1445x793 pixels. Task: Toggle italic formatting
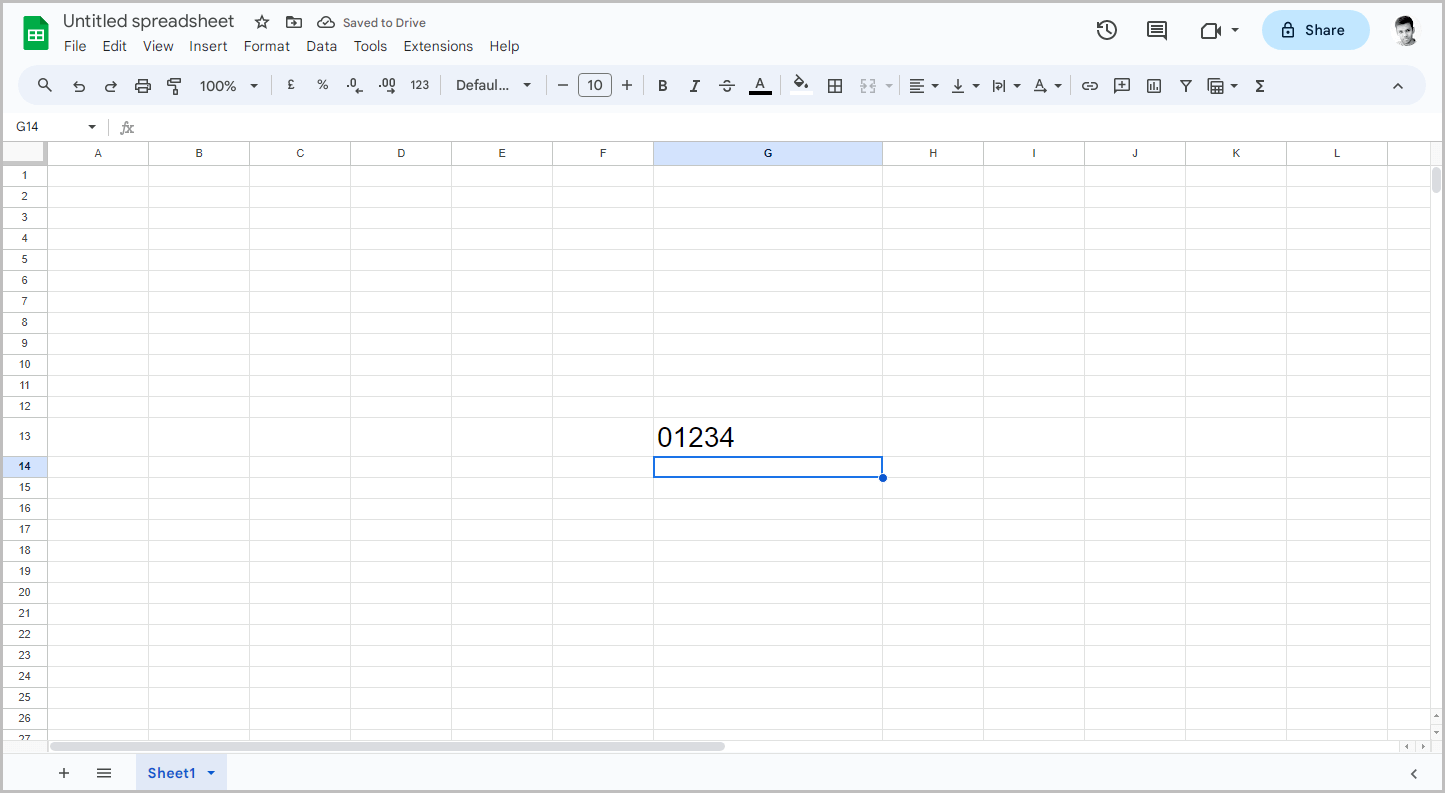(x=694, y=85)
